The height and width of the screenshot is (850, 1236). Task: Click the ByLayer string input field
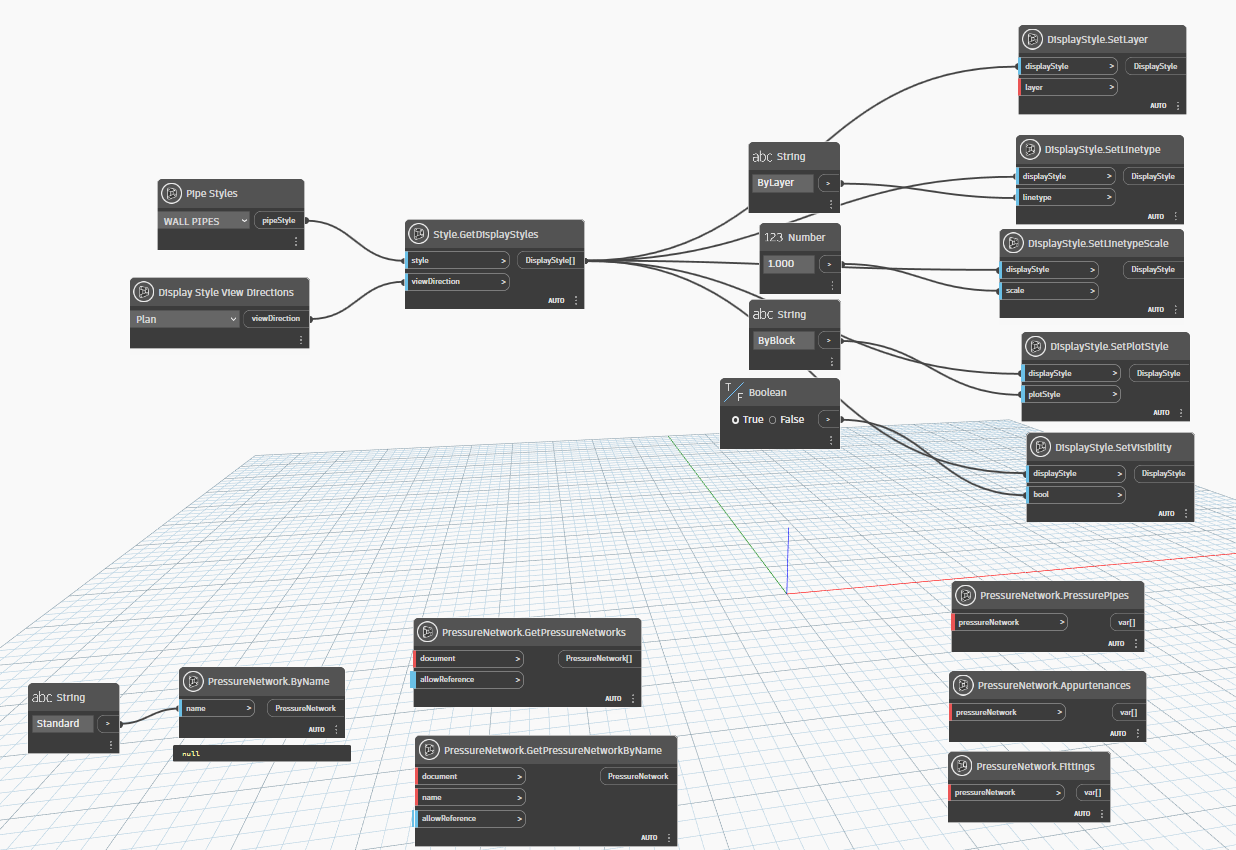click(783, 183)
